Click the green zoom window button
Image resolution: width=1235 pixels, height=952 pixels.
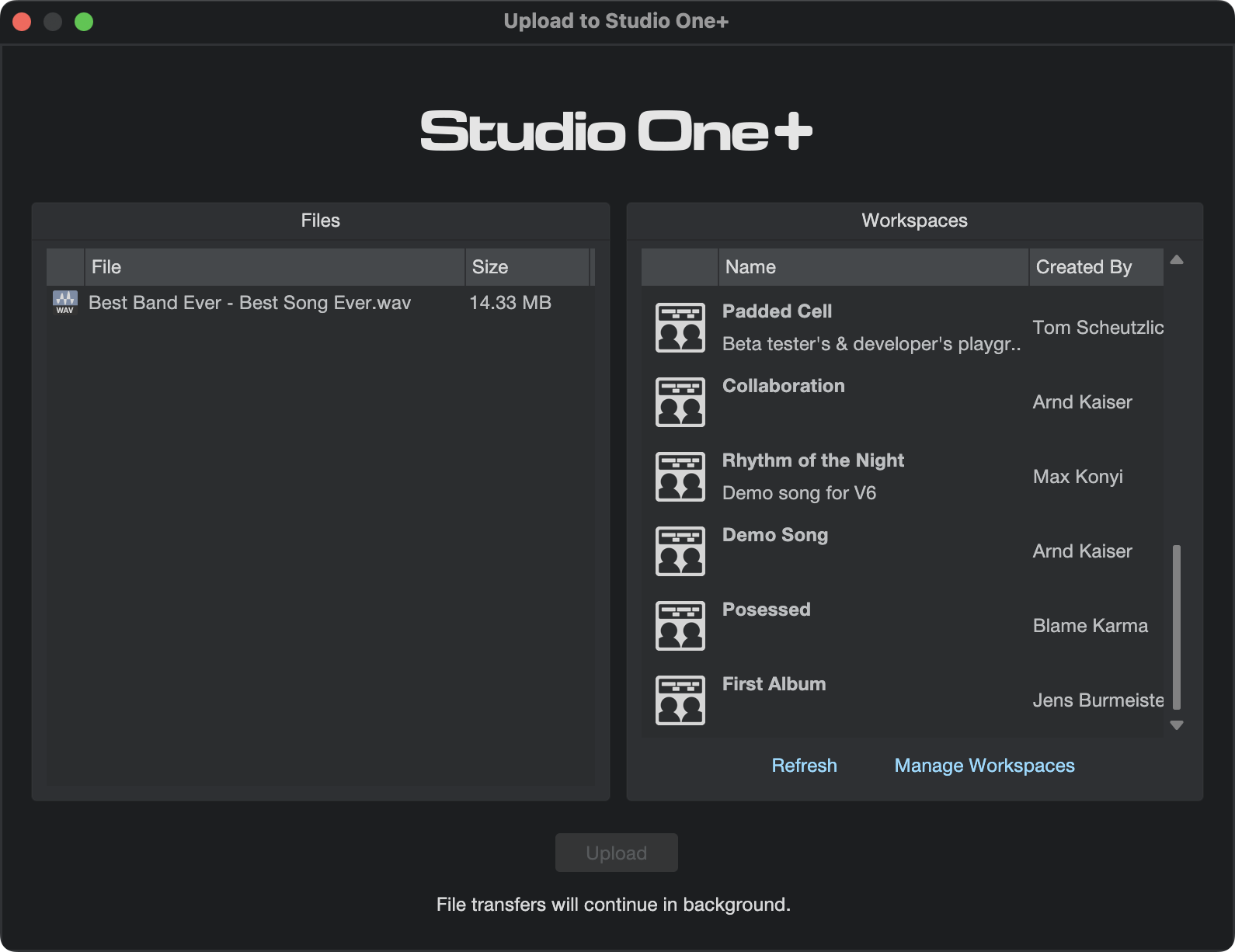click(x=84, y=22)
